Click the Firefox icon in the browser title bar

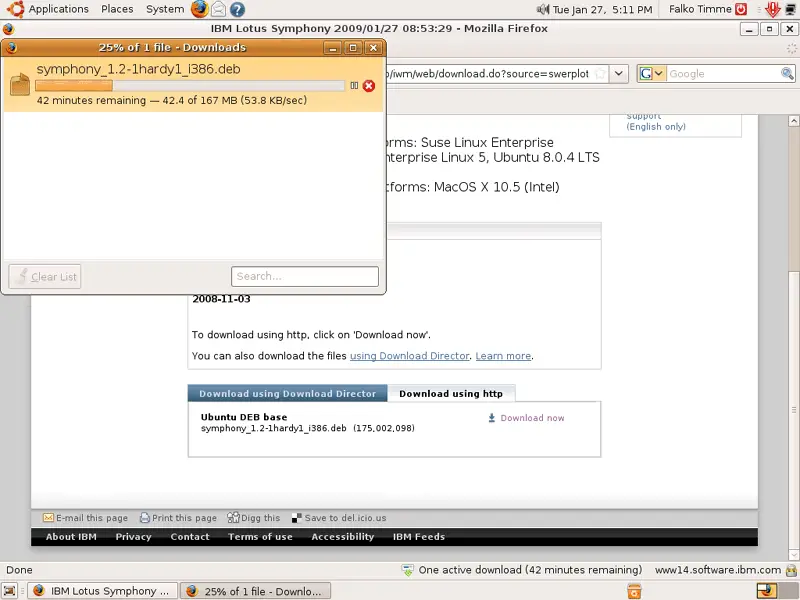tap(8, 29)
